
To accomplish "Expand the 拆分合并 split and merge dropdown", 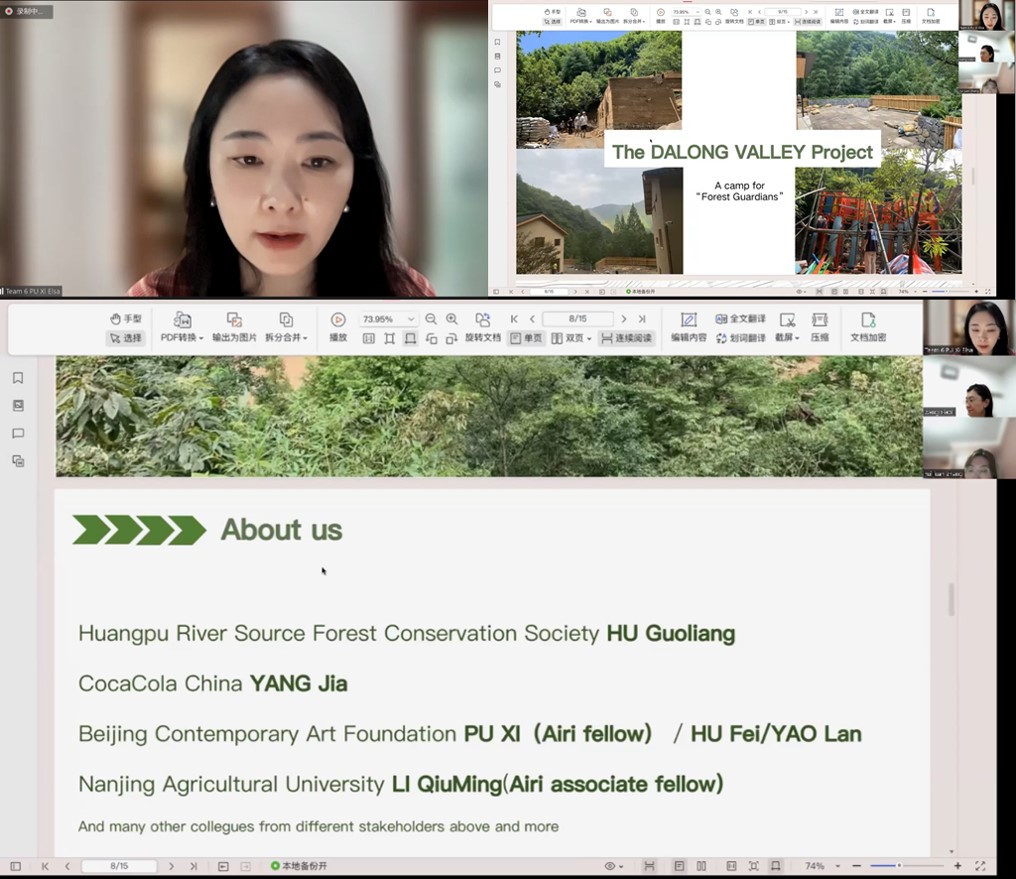I will 286,338.
